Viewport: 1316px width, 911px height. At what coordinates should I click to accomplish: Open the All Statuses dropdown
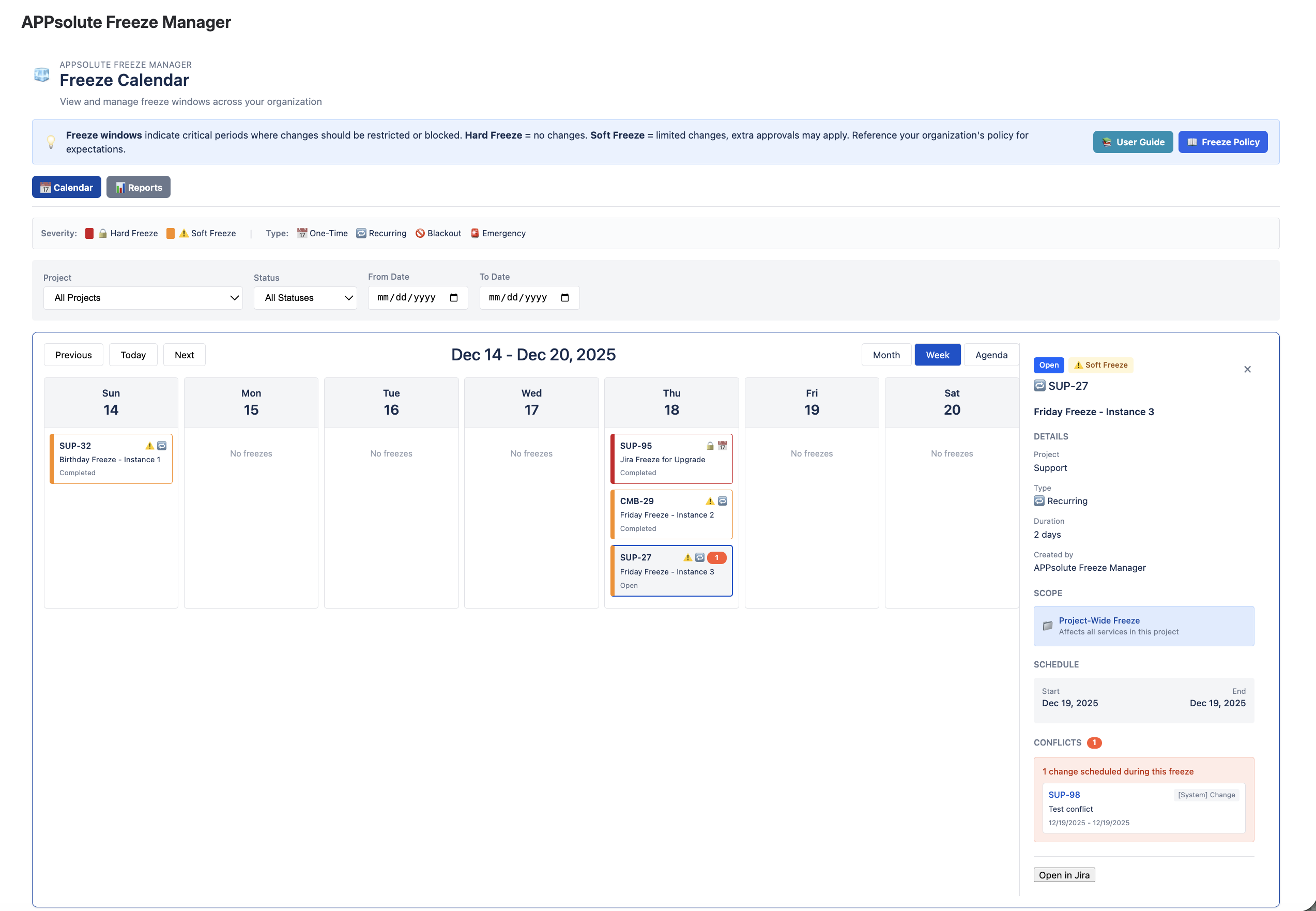[305, 298]
